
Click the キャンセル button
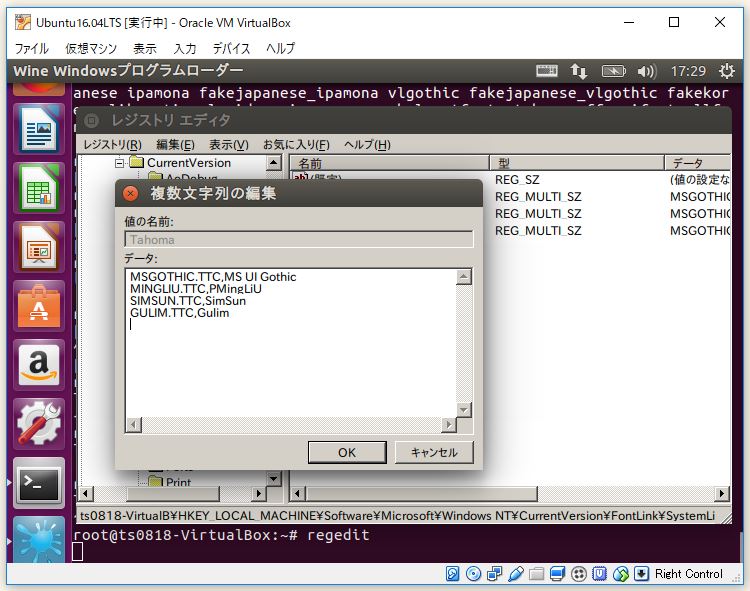434,452
